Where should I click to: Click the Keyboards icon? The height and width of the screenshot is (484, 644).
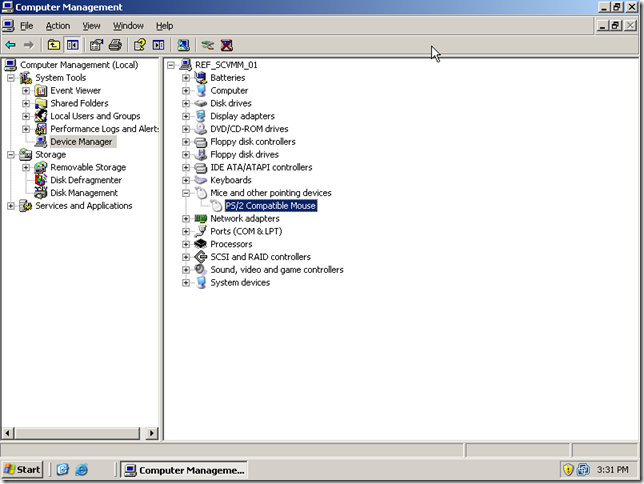(201, 180)
